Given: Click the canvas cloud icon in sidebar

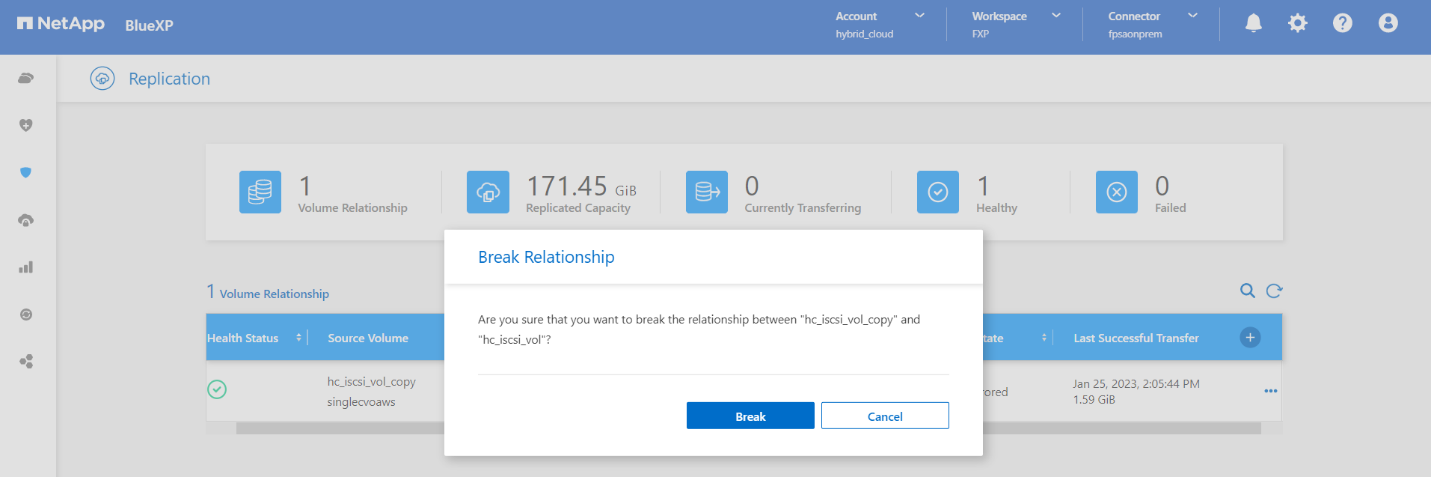Looking at the screenshot, I should coord(27,78).
